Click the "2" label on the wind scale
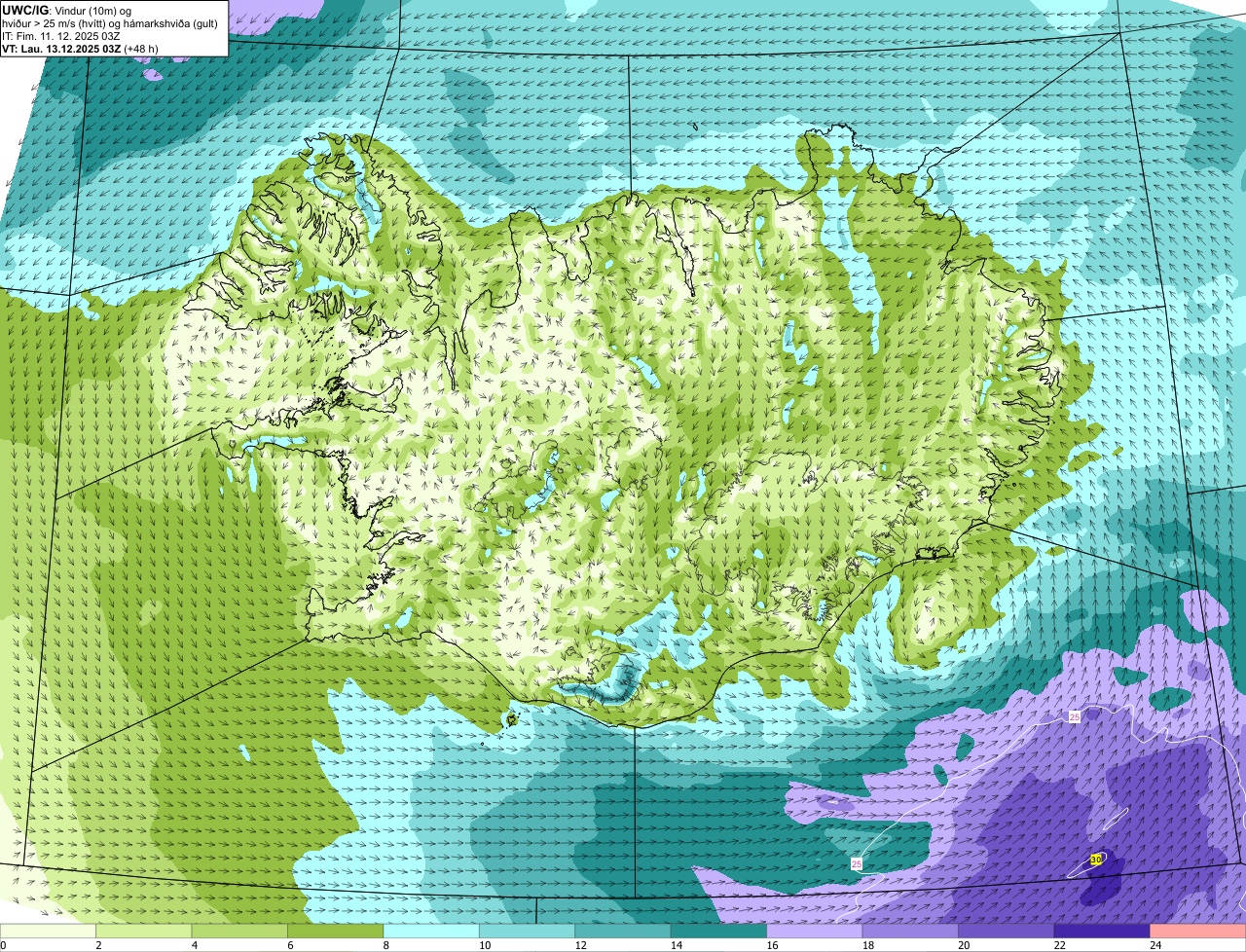This screenshot has height=952, width=1246. [98, 945]
